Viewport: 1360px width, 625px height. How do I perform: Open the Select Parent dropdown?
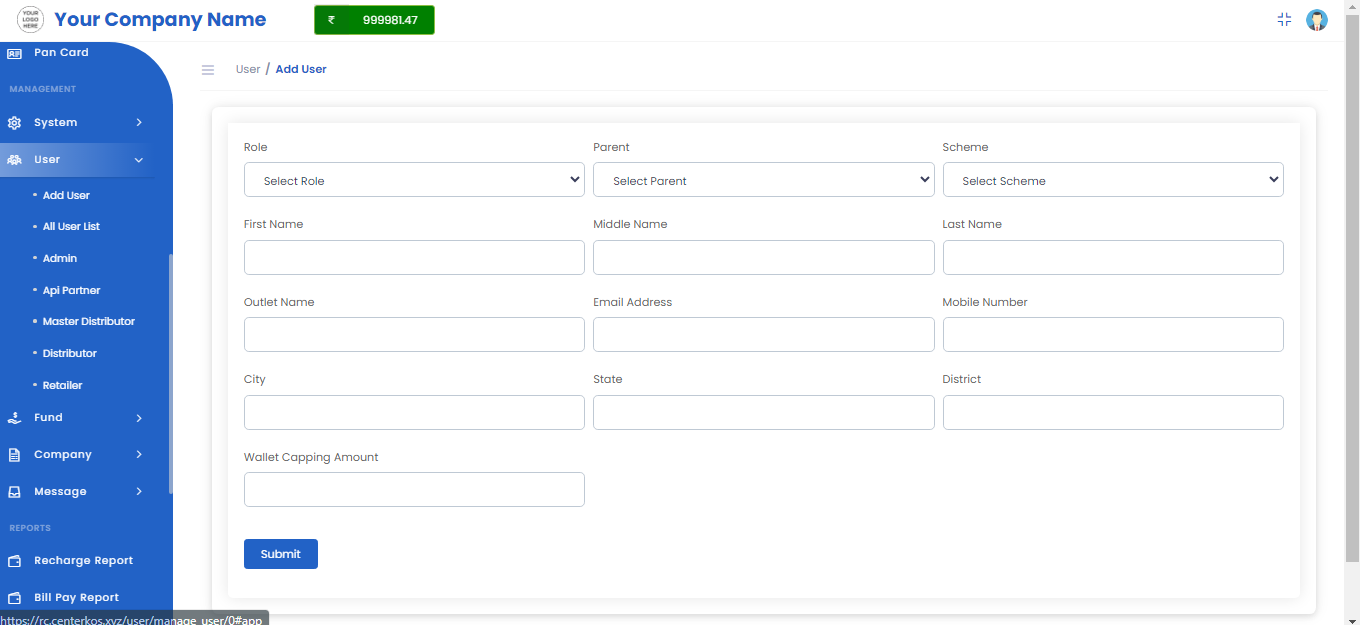(763, 180)
